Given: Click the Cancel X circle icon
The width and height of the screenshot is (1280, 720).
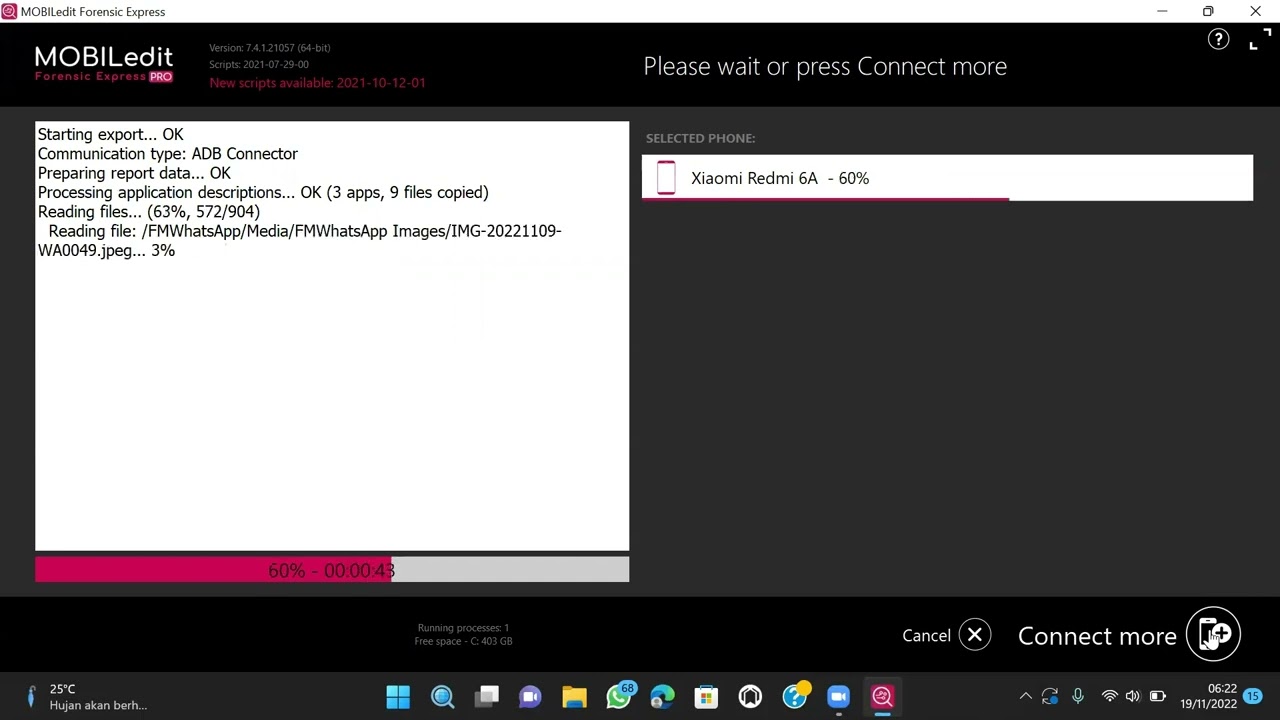Looking at the screenshot, I should [x=975, y=635].
